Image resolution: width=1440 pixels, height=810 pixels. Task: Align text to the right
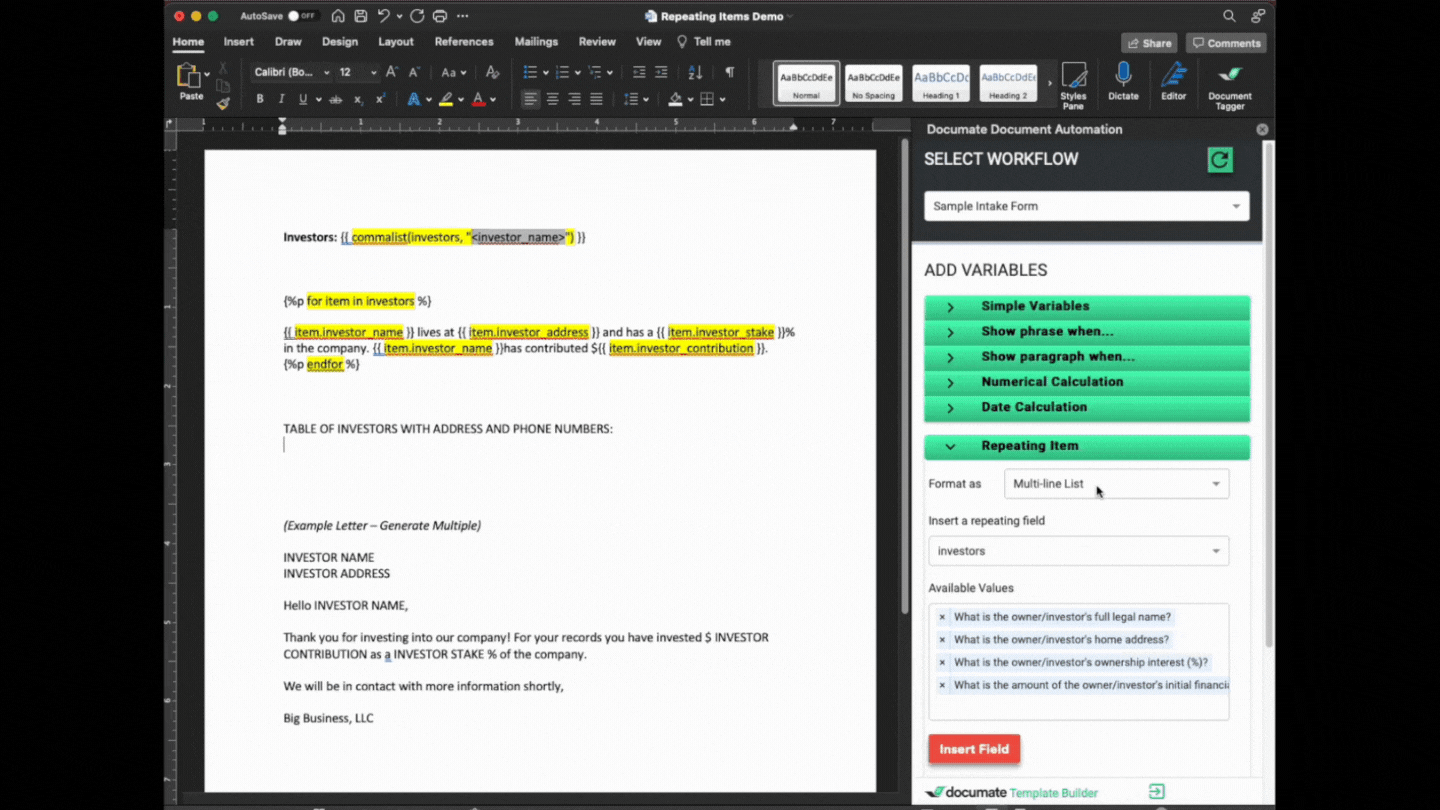pyautogui.click(x=574, y=99)
